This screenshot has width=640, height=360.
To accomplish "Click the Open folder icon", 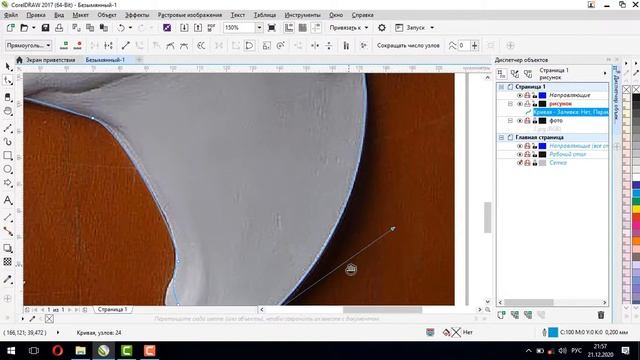I will click(24, 28).
